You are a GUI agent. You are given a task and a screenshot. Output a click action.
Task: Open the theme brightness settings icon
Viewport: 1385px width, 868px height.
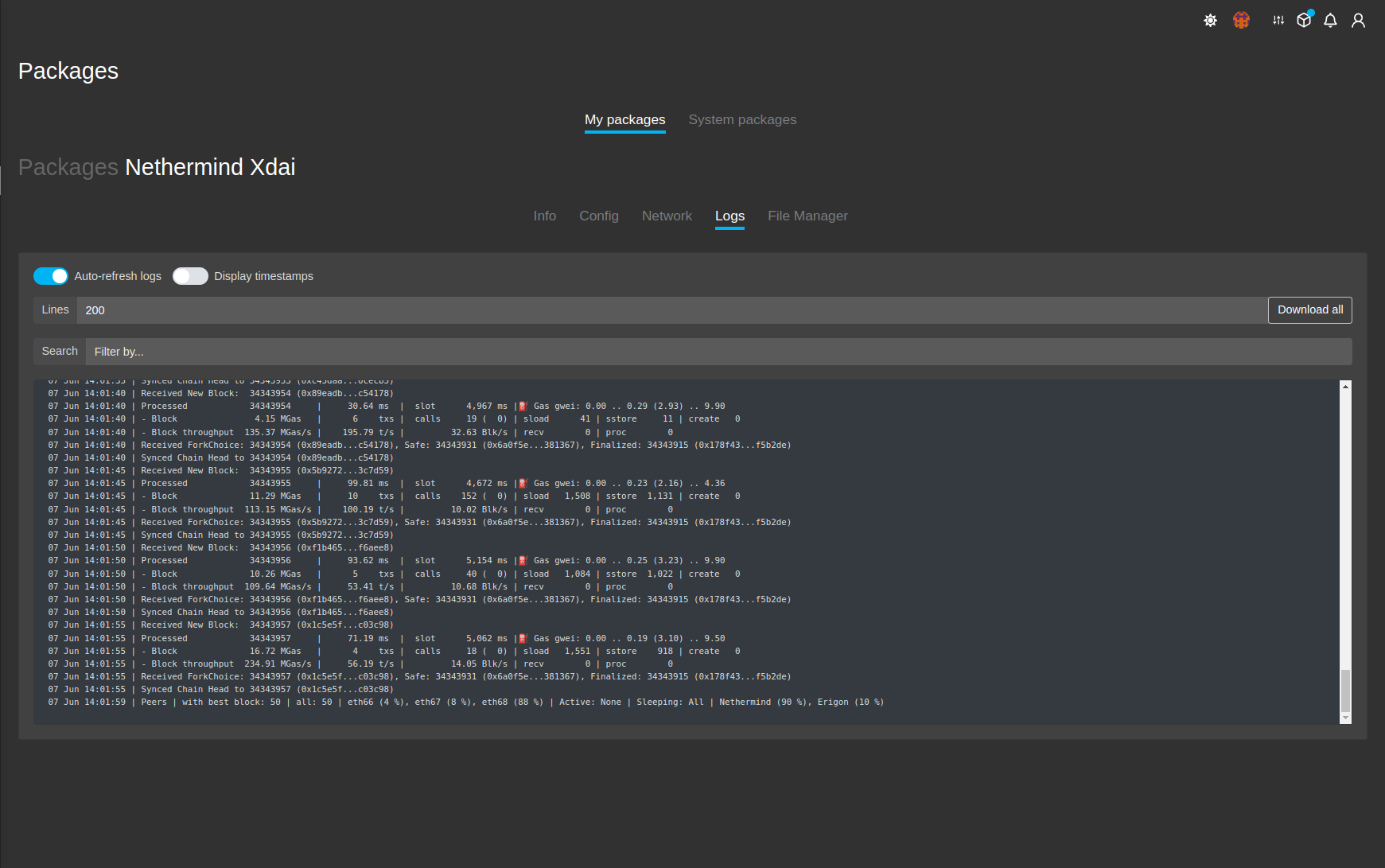[x=1210, y=20]
